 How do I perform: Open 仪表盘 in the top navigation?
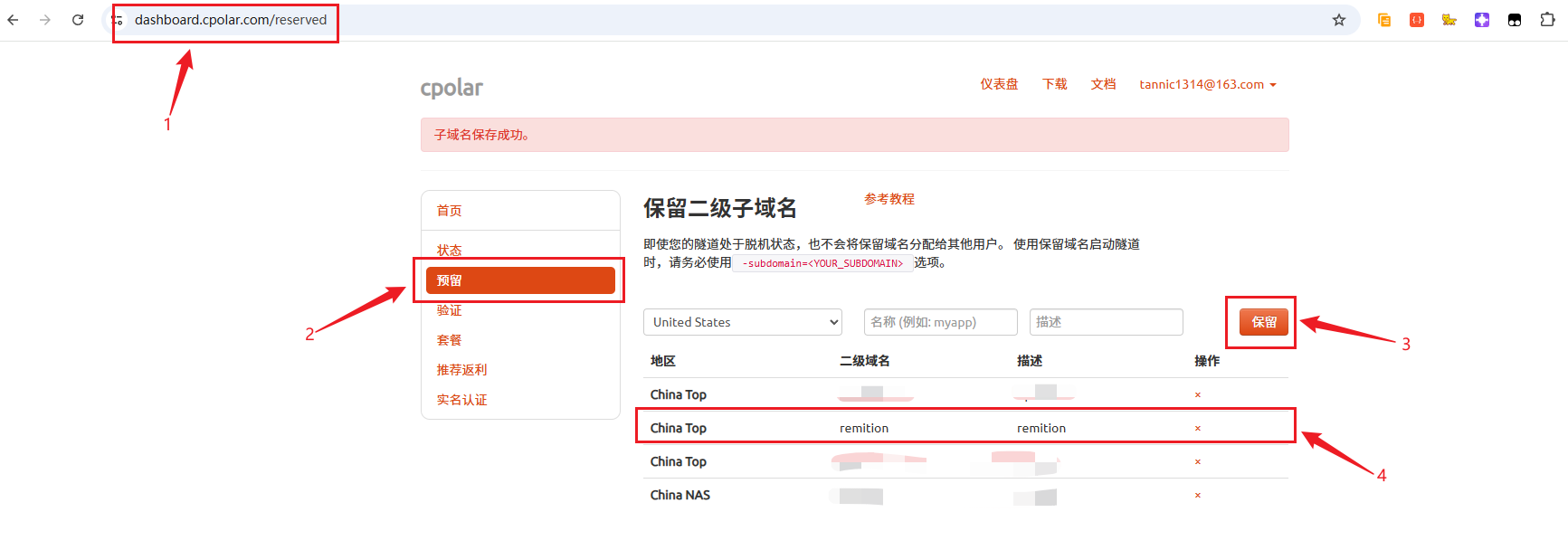(x=999, y=84)
